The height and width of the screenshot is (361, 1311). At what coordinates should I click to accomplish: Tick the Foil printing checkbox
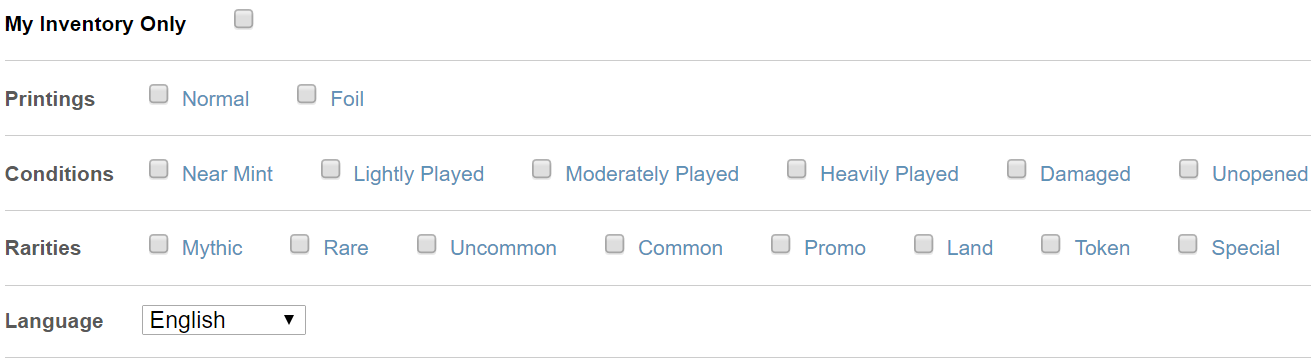tap(307, 94)
